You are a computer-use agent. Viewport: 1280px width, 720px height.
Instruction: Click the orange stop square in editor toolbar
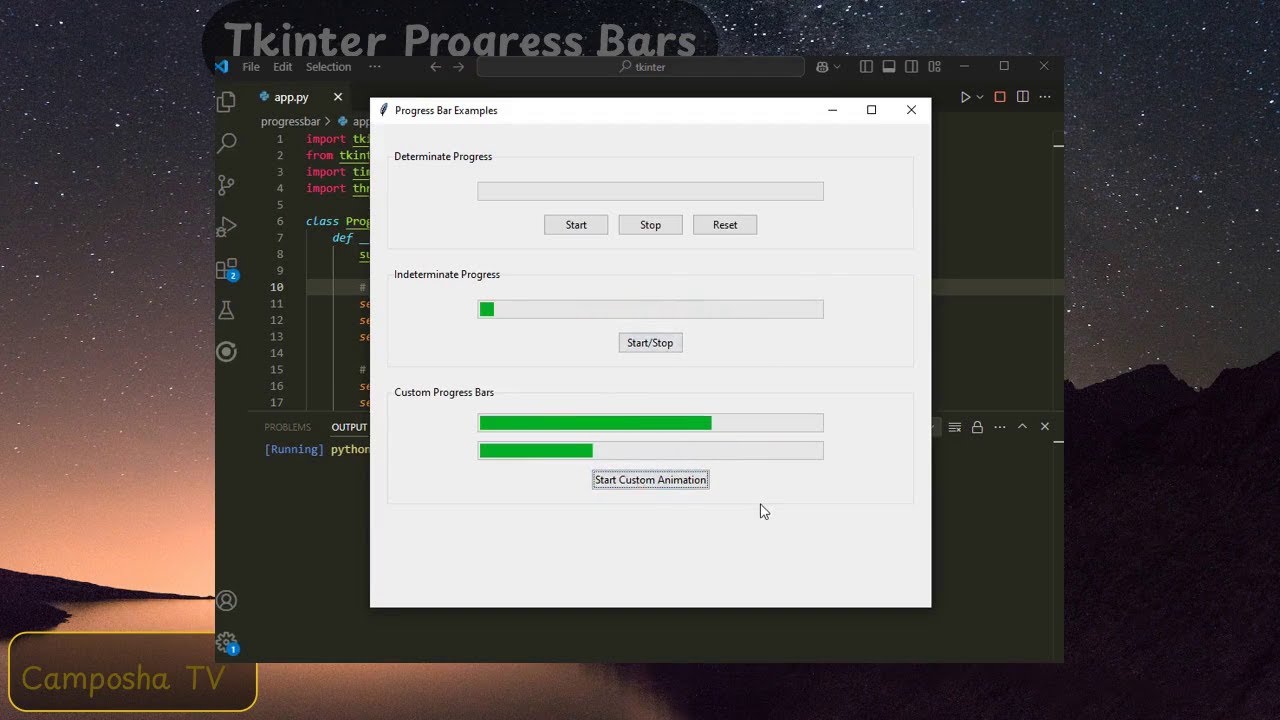pyautogui.click(x=999, y=97)
